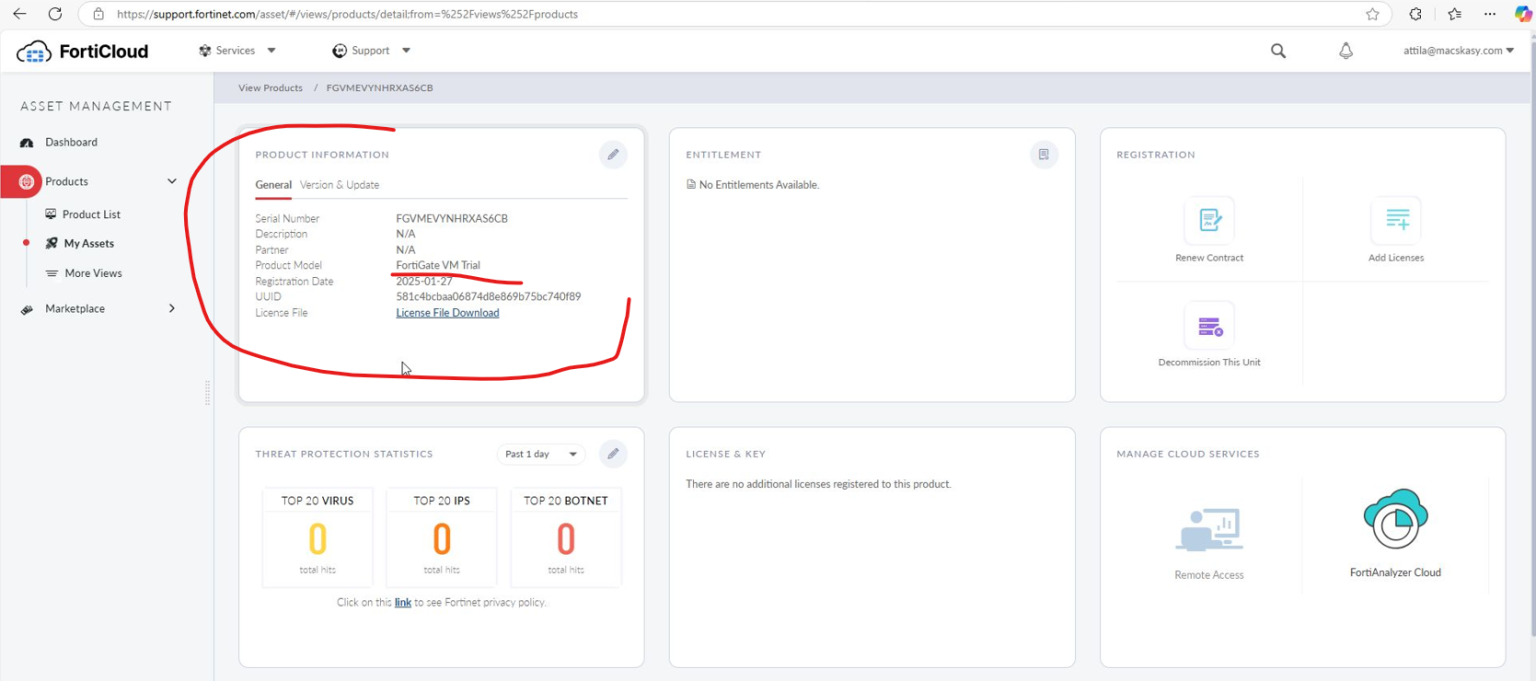Collapse the Products sidebar section
This screenshot has width=1536, height=681.
171,181
